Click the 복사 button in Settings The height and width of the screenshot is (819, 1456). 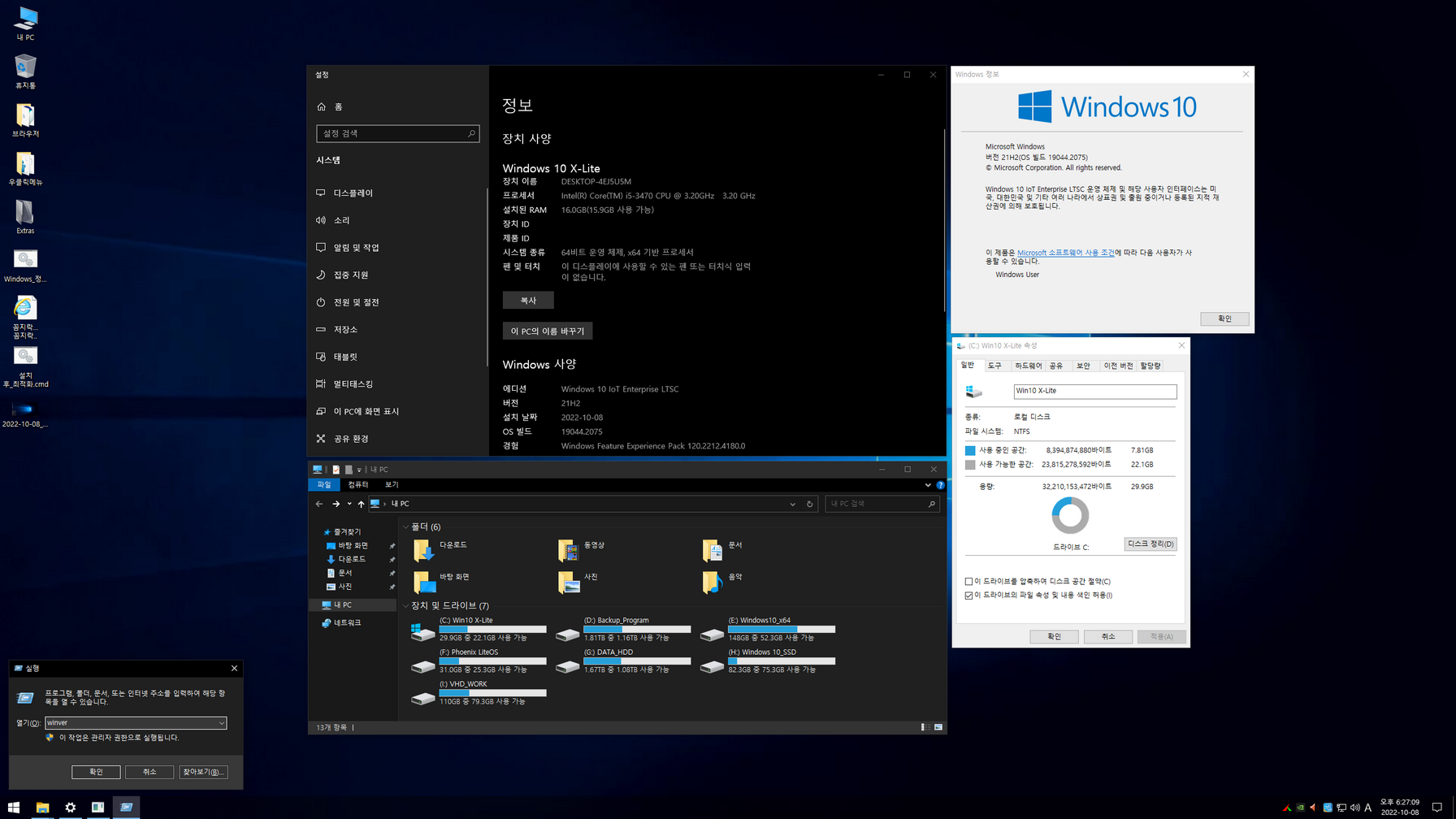(x=528, y=301)
